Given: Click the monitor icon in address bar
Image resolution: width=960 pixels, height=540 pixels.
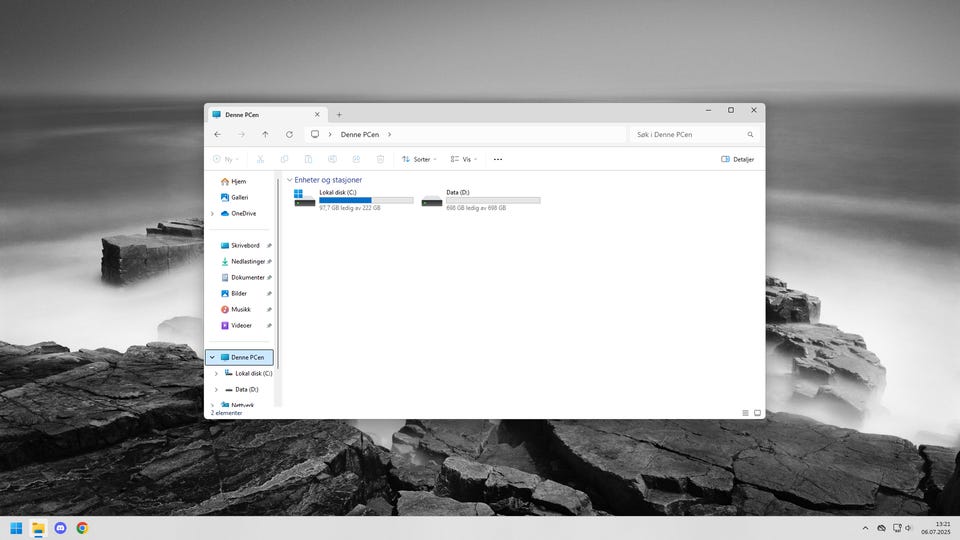Looking at the screenshot, I should [x=315, y=134].
